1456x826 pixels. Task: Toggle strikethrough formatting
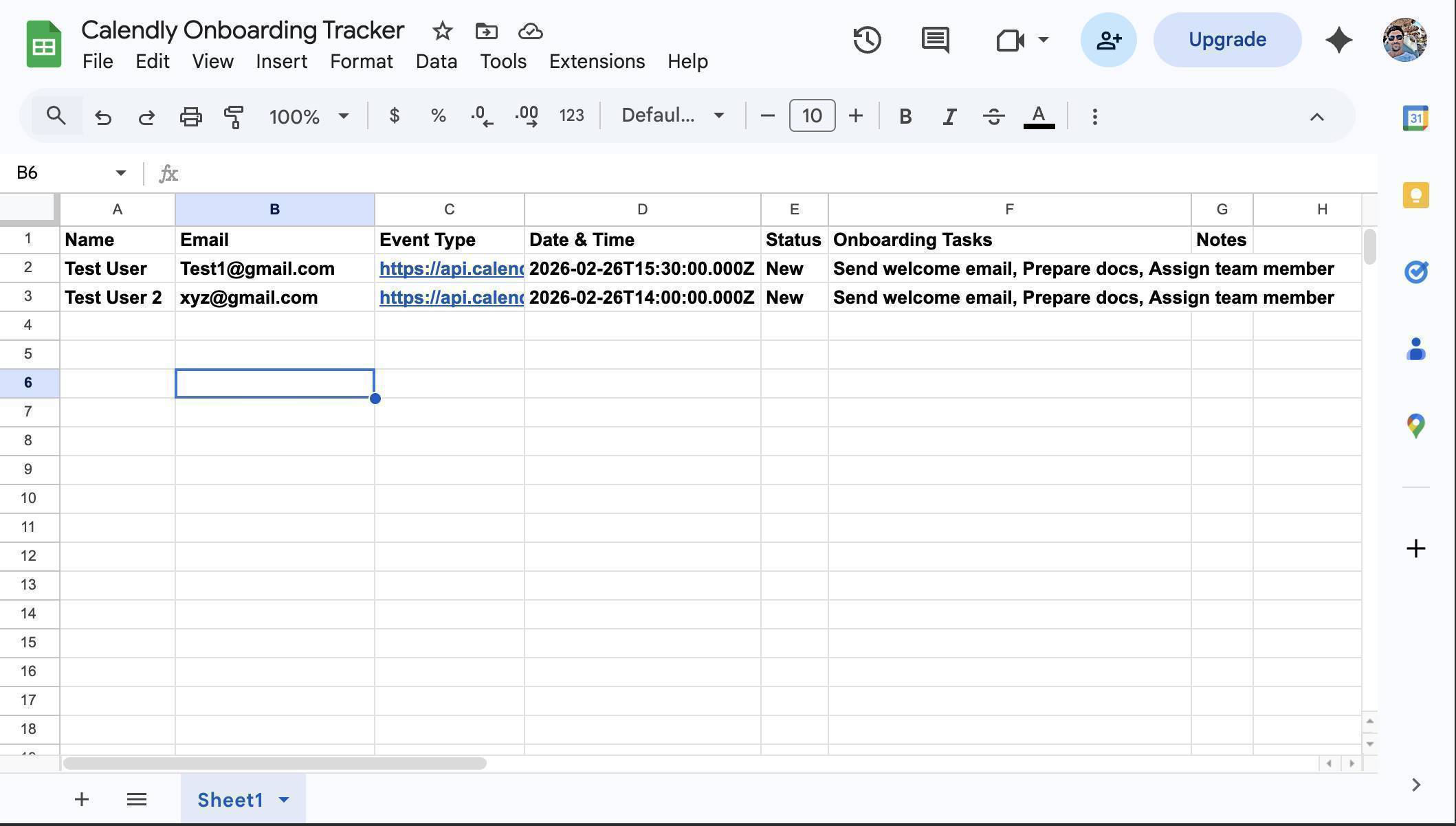(993, 116)
